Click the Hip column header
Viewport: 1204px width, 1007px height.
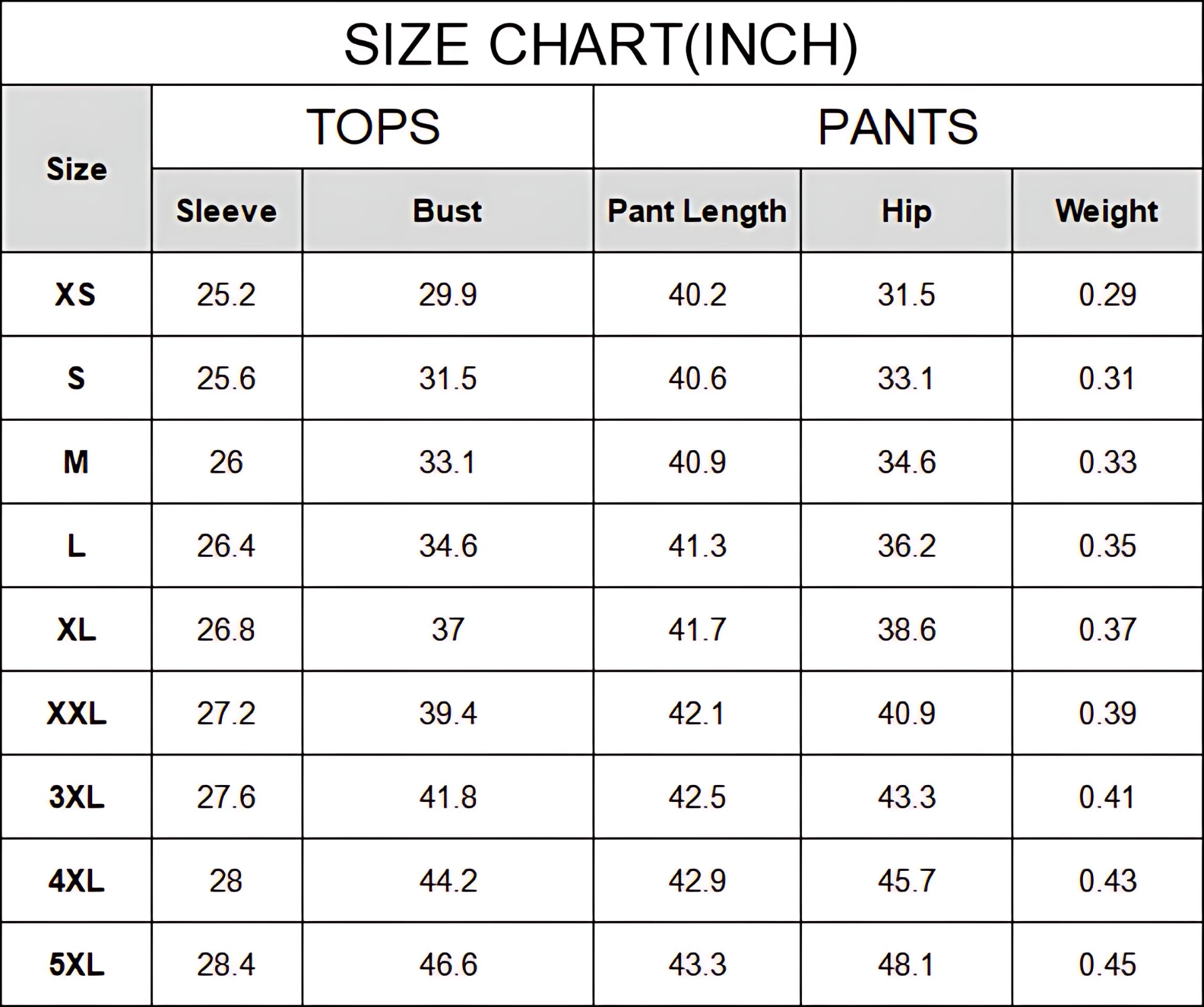[906, 211]
